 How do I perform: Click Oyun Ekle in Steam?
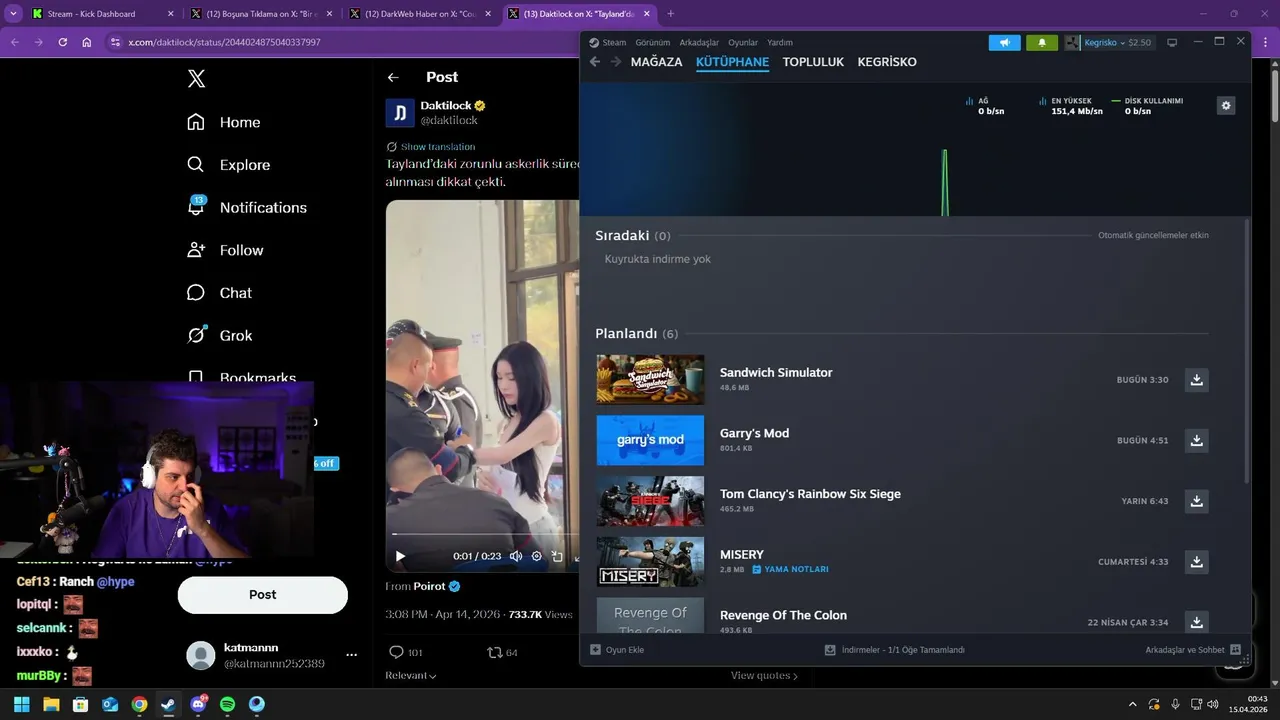tap(617, 650)
